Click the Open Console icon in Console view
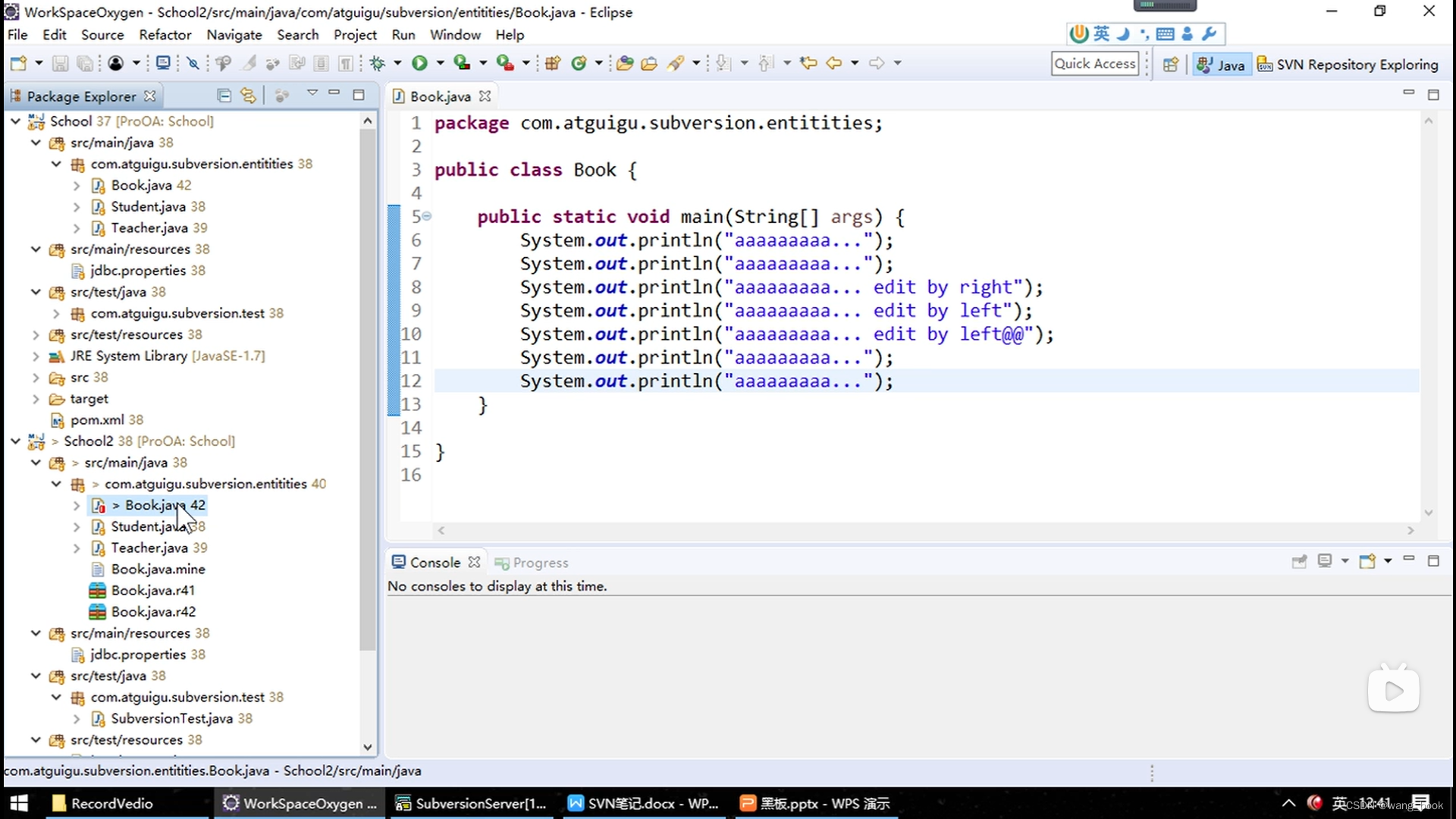 (x=1367, y=561)
